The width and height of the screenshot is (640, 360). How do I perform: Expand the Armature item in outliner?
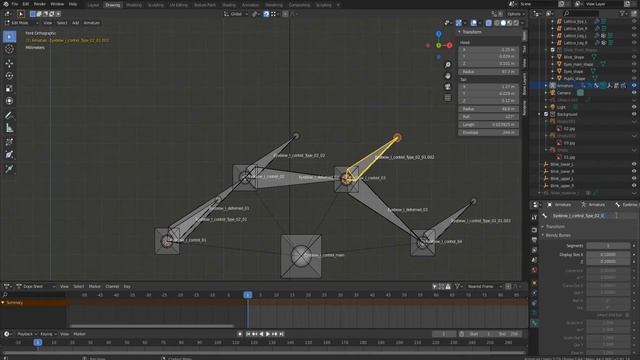point(546,86)
